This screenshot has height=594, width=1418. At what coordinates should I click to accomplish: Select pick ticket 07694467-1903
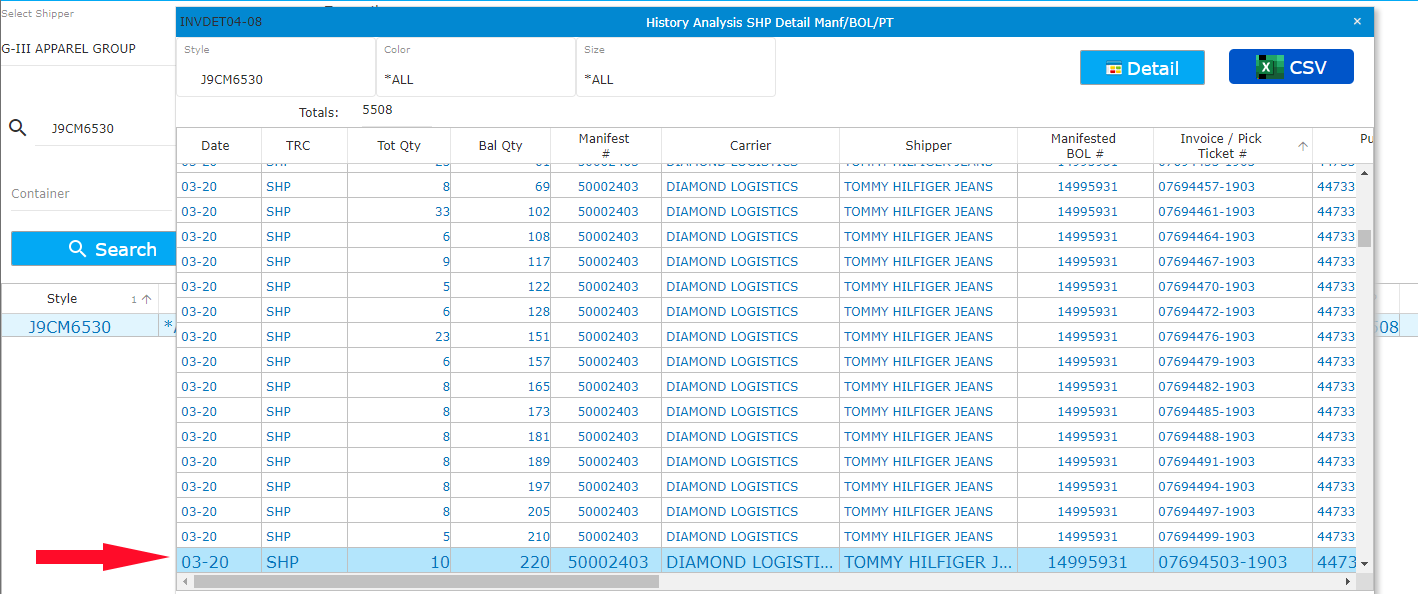(1206, 261)
